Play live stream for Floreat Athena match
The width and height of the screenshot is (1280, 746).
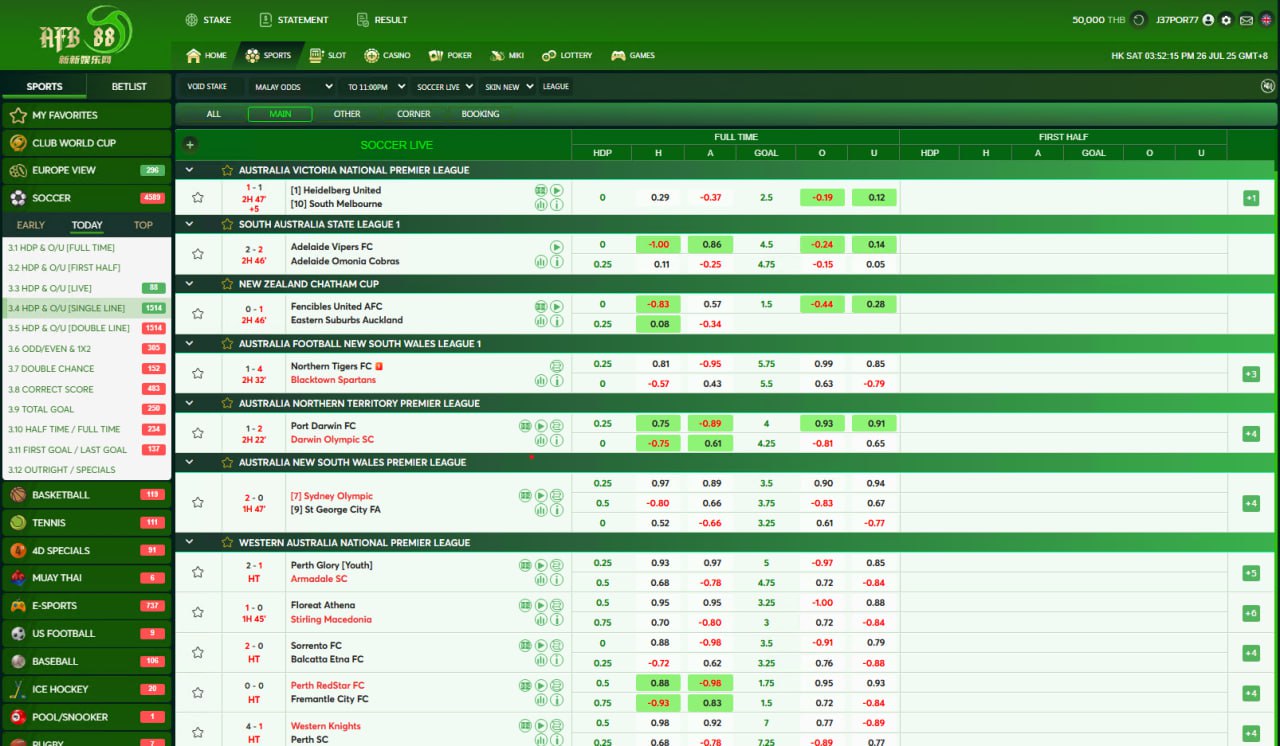(541, 605)
